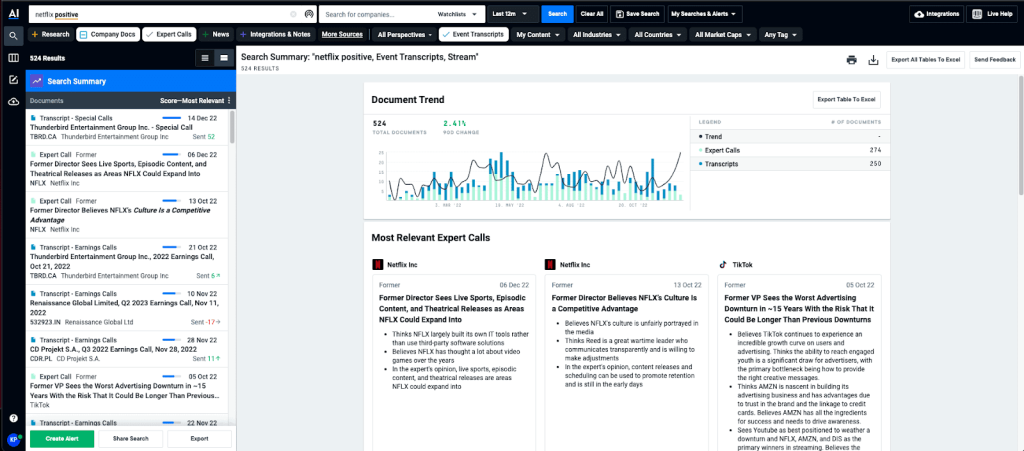Disable the Event Transcripts filter
Image resolution: width=1024 pixels, height=451 pixels.
pos(473,35)
